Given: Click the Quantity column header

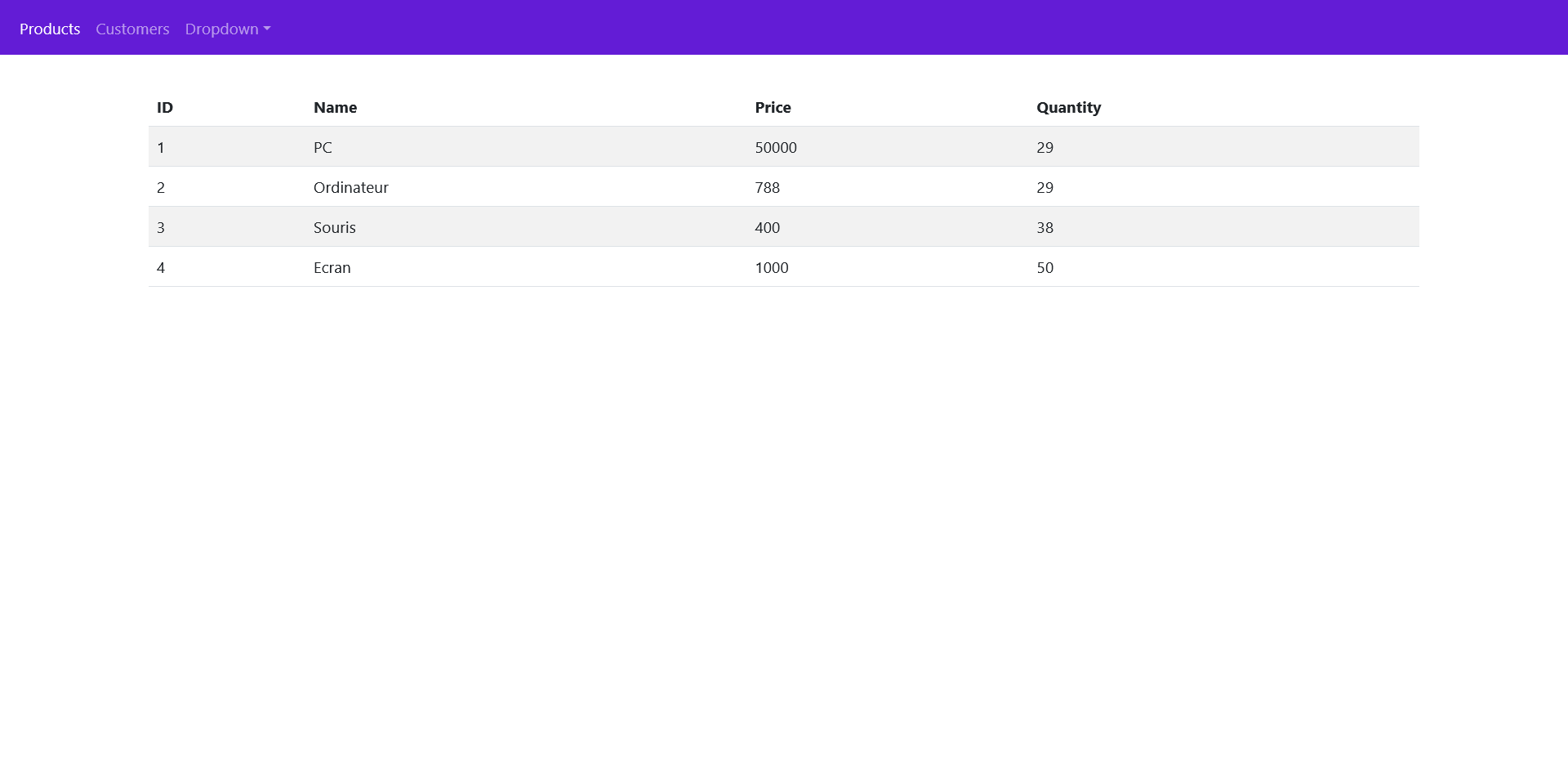Looking at the screenshot, I should [1068, 107].
